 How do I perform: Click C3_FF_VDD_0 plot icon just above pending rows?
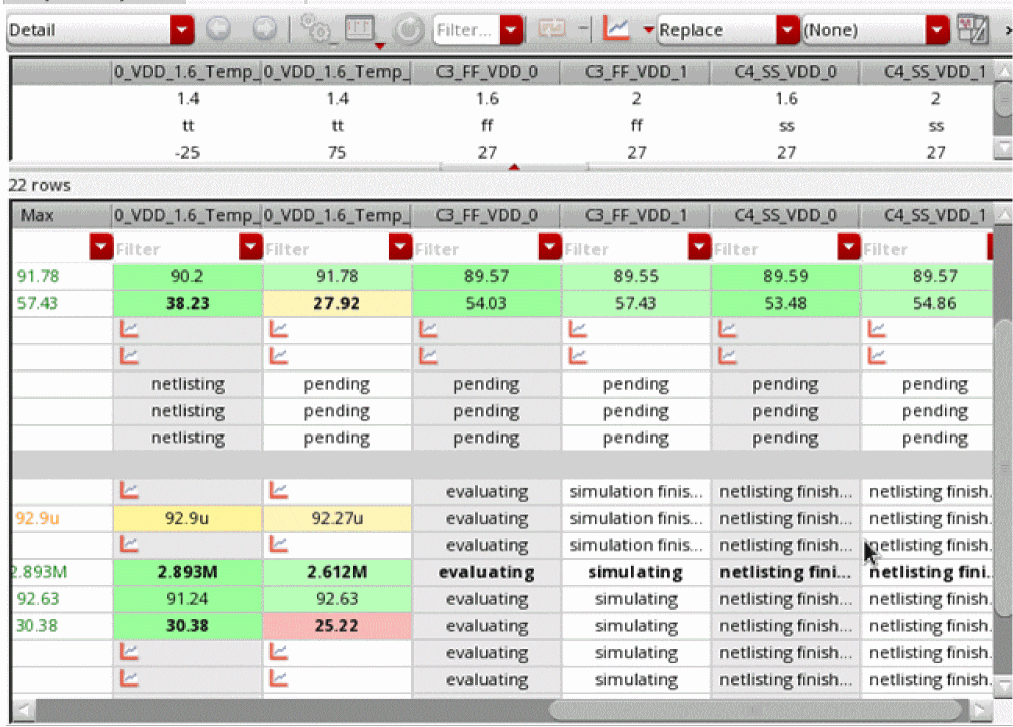click(x=428, y=356)
